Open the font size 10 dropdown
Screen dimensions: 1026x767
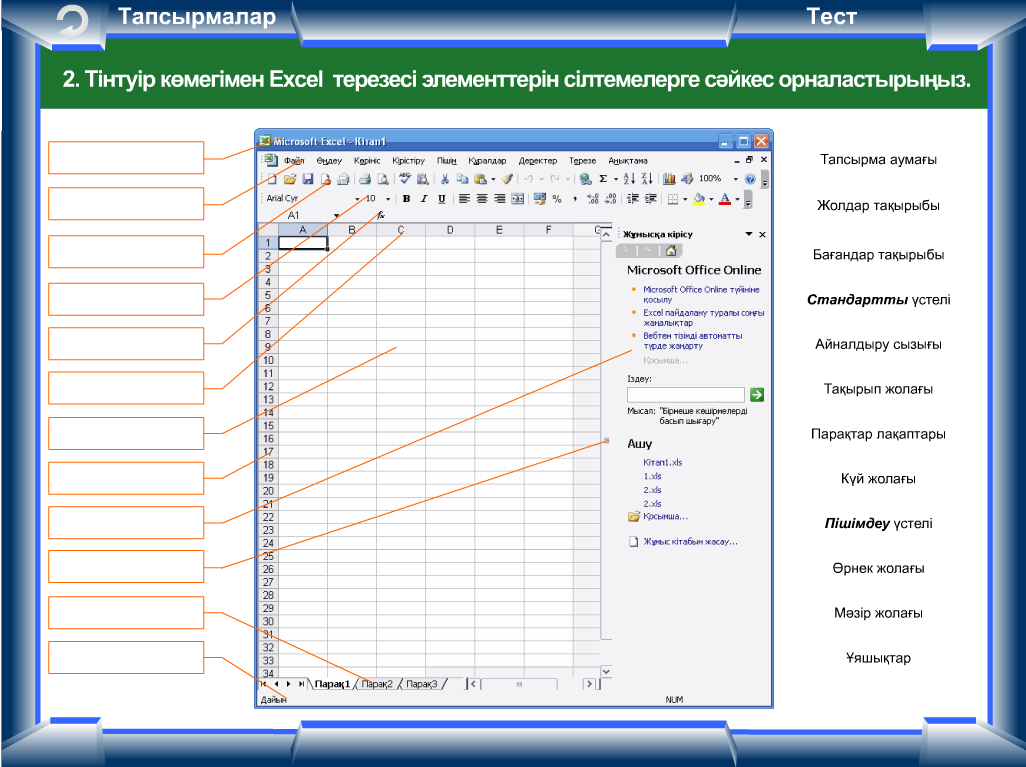[x=387, y=199]
